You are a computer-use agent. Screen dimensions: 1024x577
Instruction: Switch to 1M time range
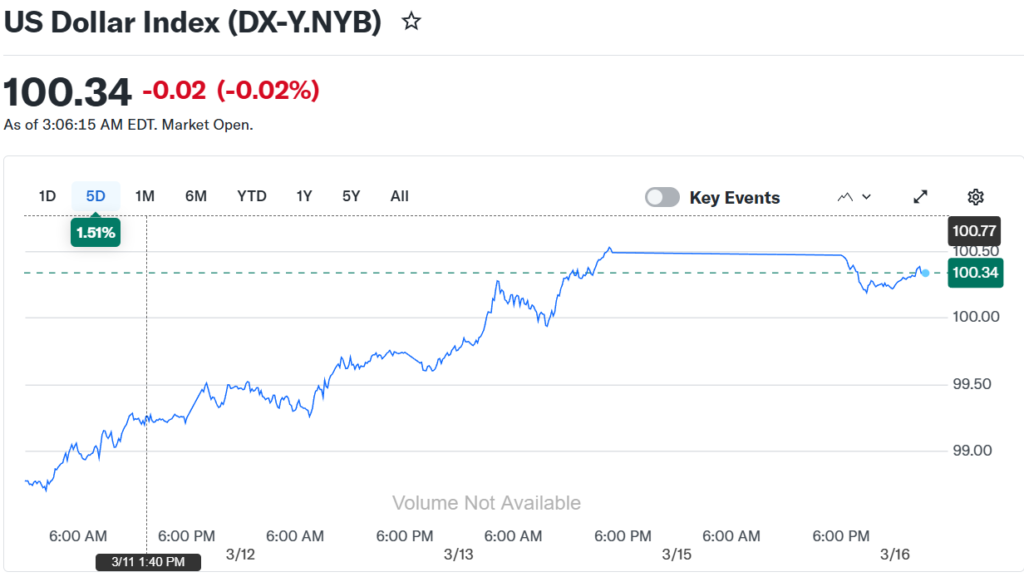pos(145,196)
